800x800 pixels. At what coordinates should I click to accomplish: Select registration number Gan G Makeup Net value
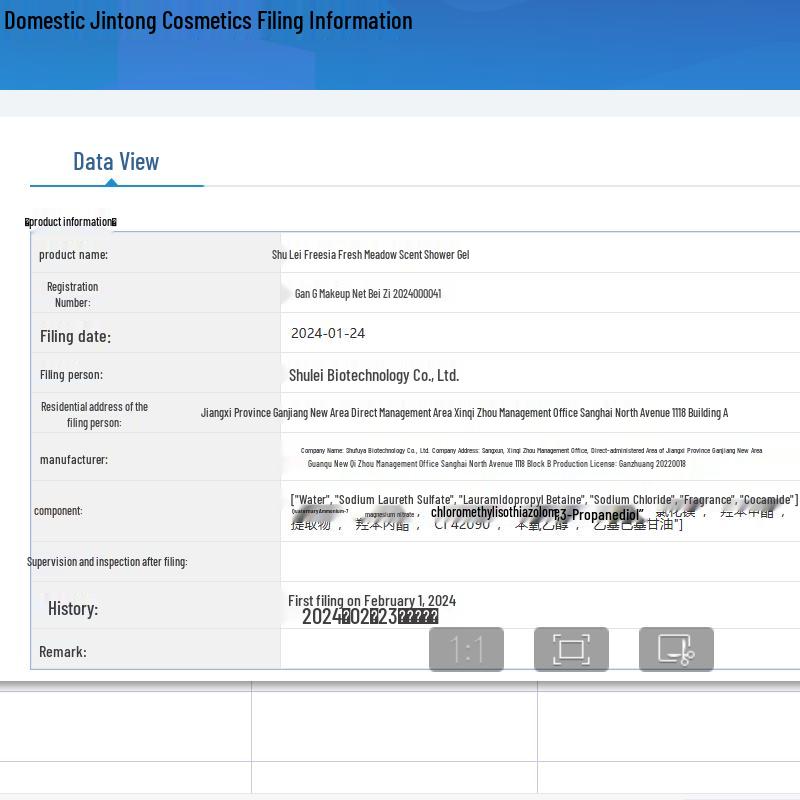(x=368, y=294)
